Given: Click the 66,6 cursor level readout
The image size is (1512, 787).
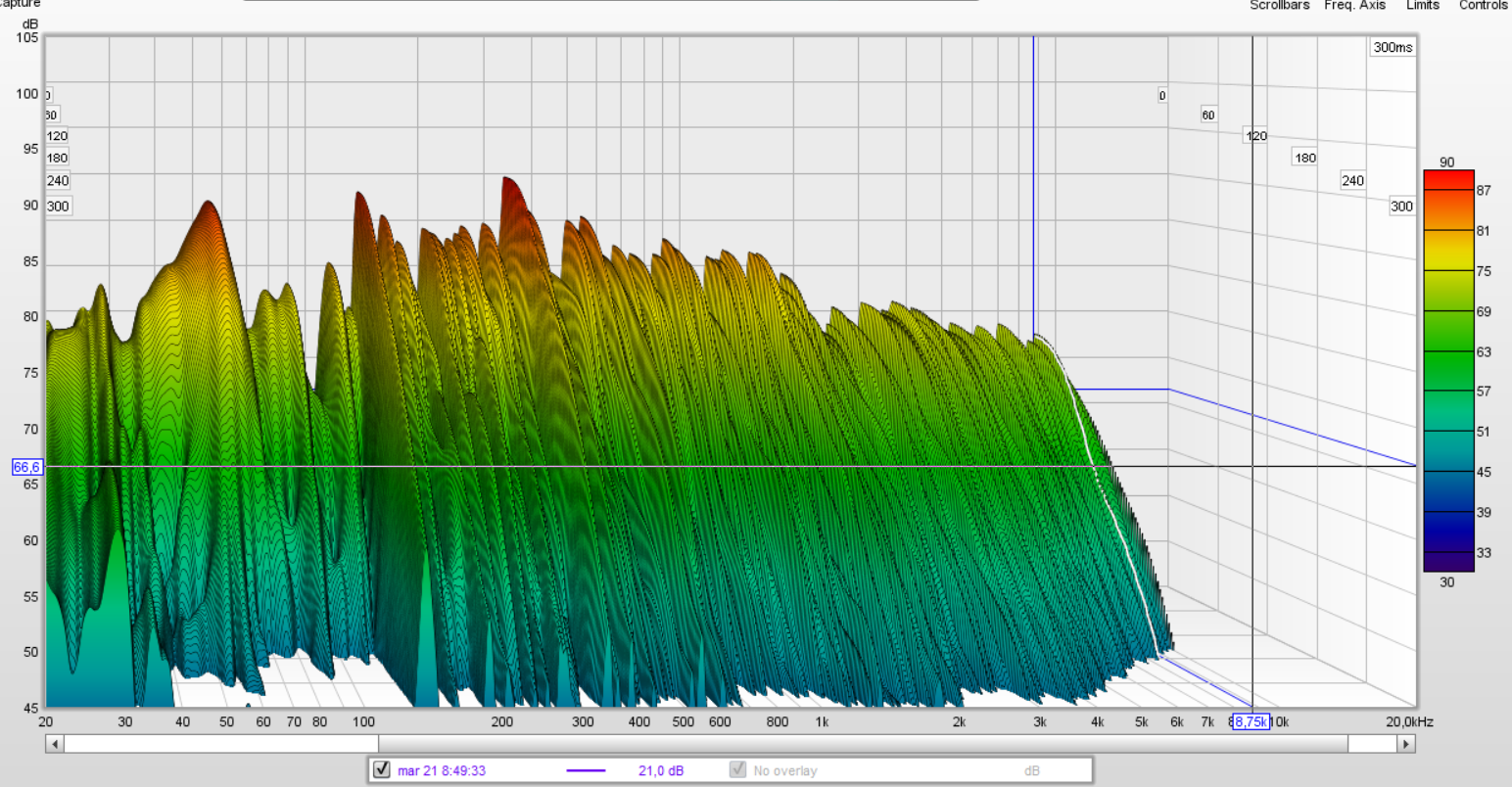Looking at the screenshot, I should pos(26,468).
